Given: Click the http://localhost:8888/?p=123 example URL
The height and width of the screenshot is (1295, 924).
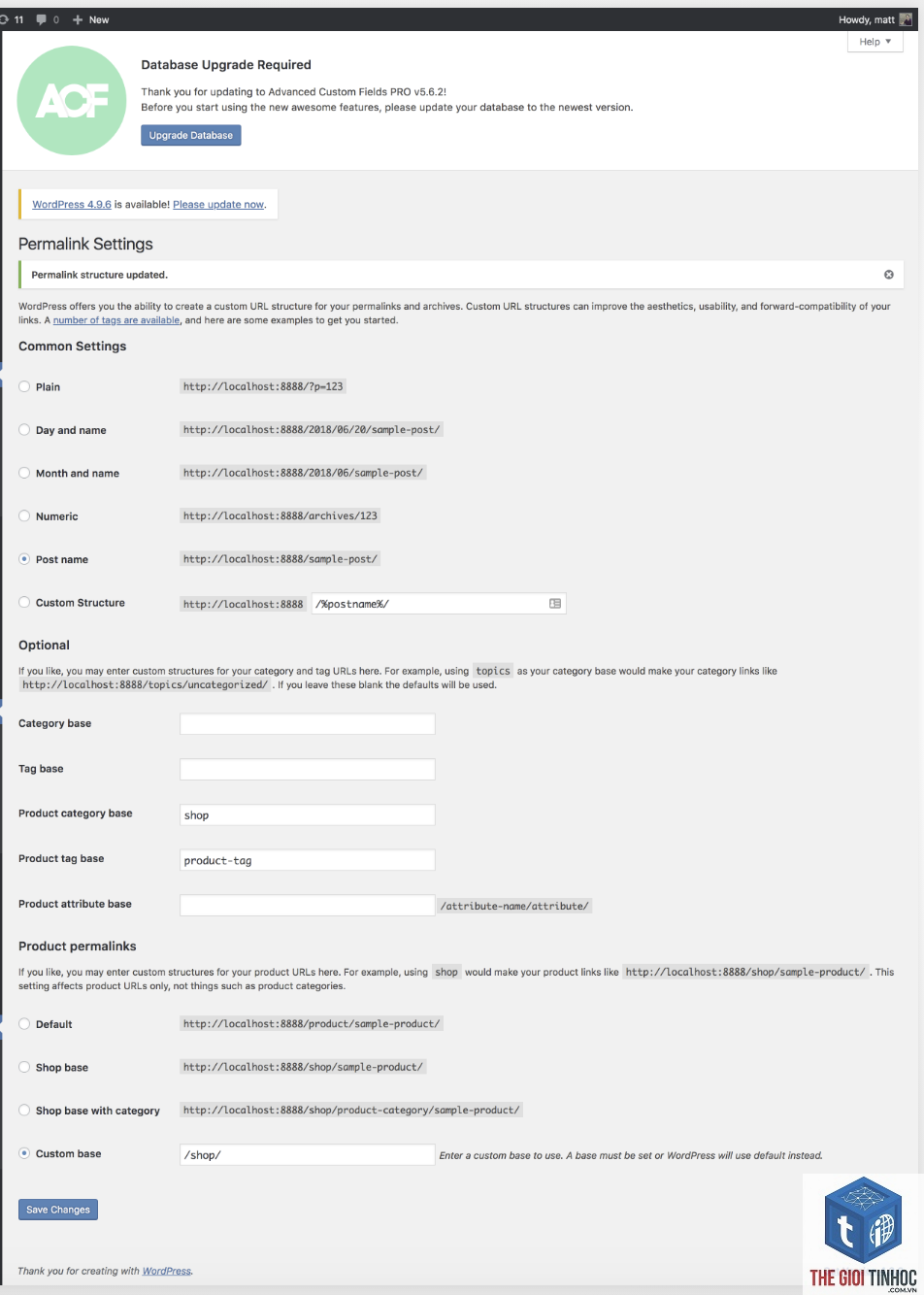Looking at the screenshot, I should point(263,386).
